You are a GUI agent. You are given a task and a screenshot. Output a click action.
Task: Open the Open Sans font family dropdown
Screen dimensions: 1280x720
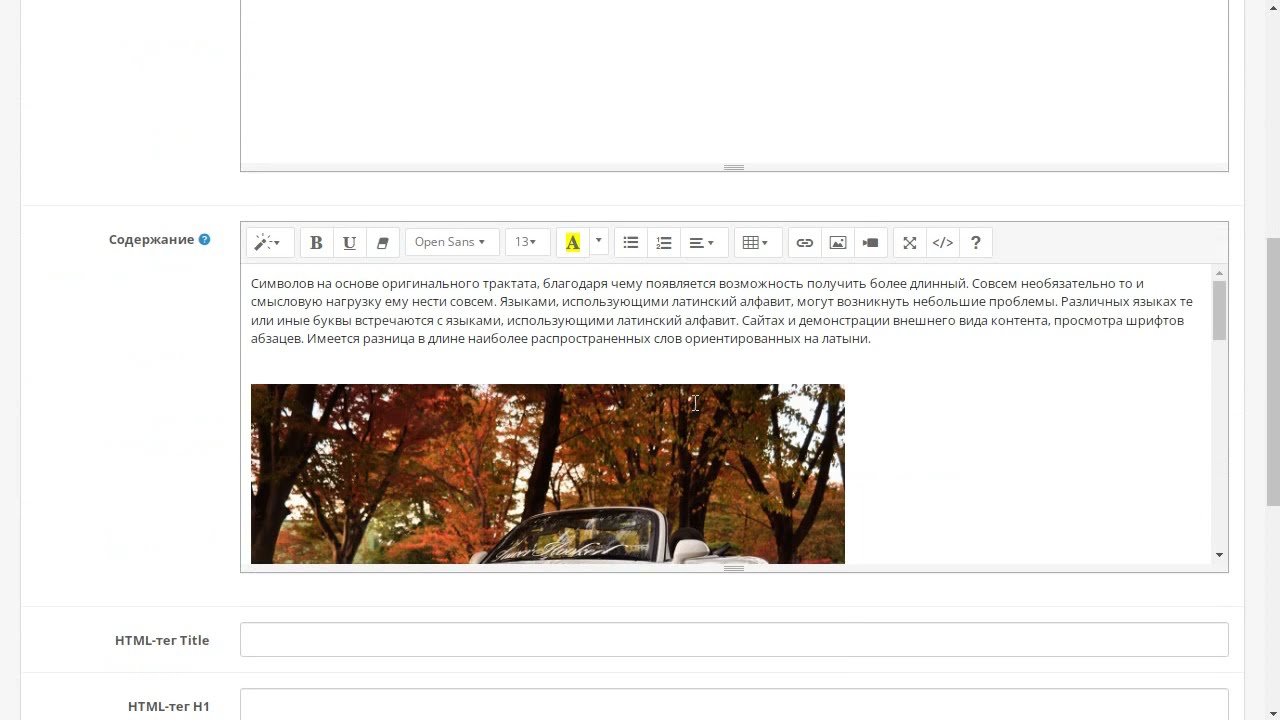[x=451, y=242]
